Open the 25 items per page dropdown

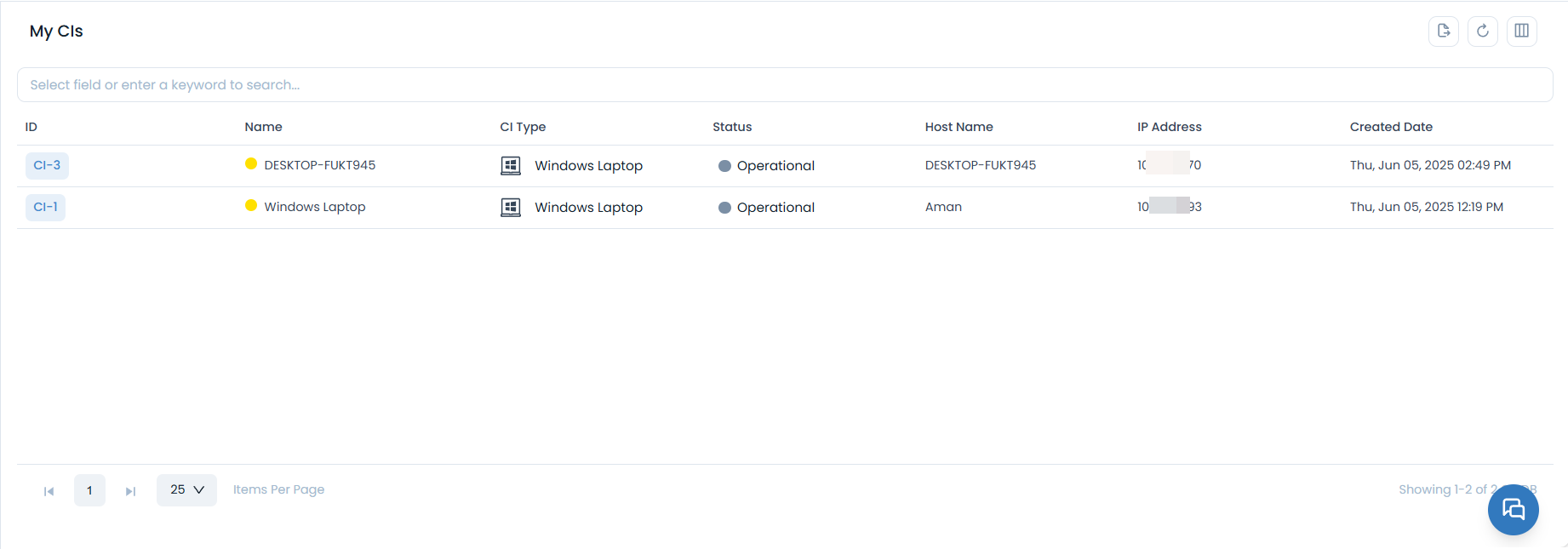point(186,490)
